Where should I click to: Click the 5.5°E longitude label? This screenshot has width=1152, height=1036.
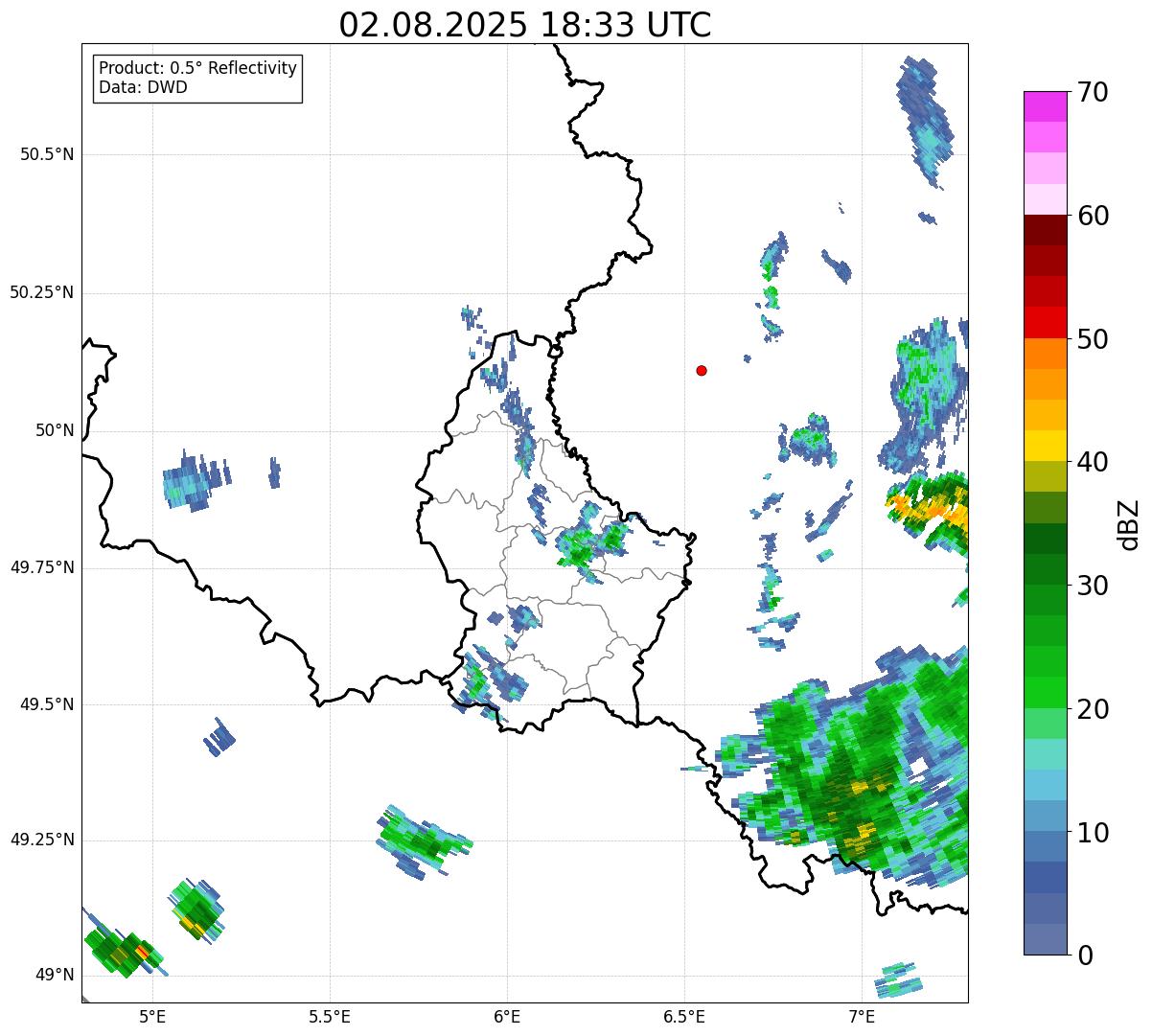(x=330, y=1016)
